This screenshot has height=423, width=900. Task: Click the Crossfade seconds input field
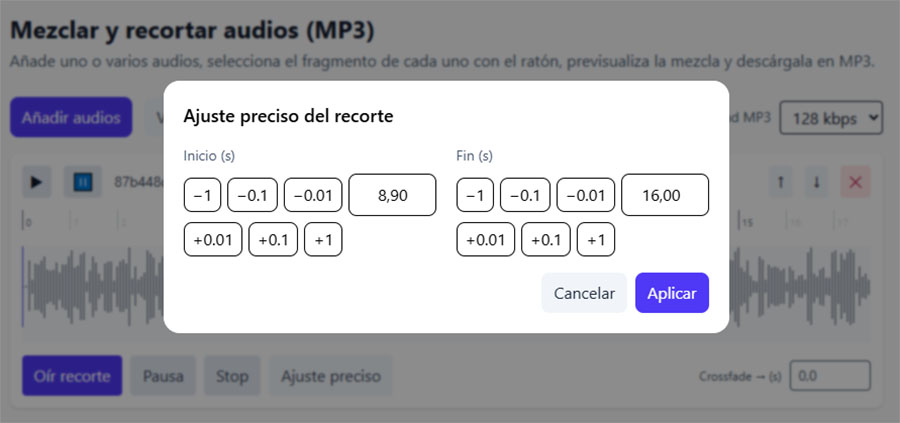829,376
